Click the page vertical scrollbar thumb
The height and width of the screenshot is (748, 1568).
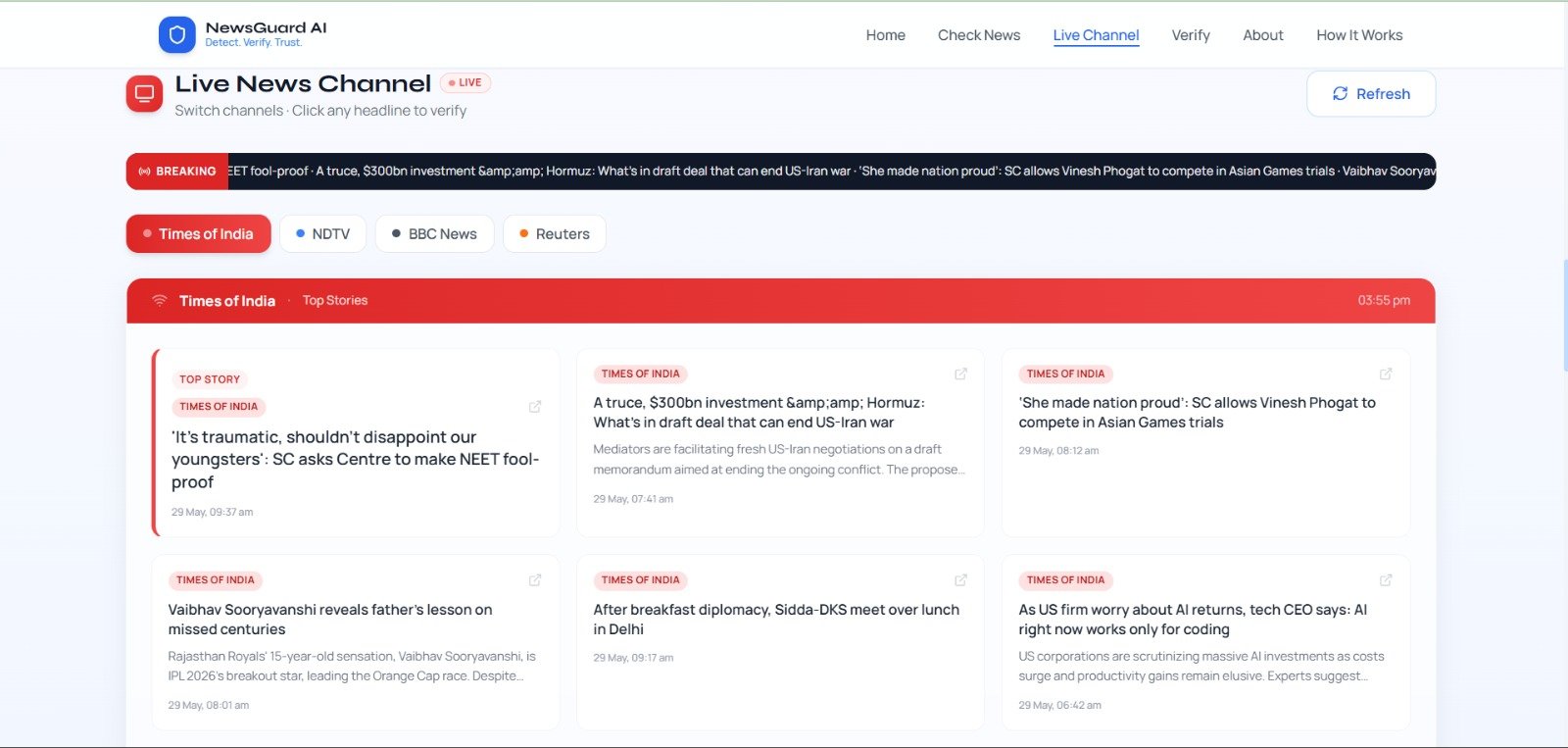click(1565, 316)
